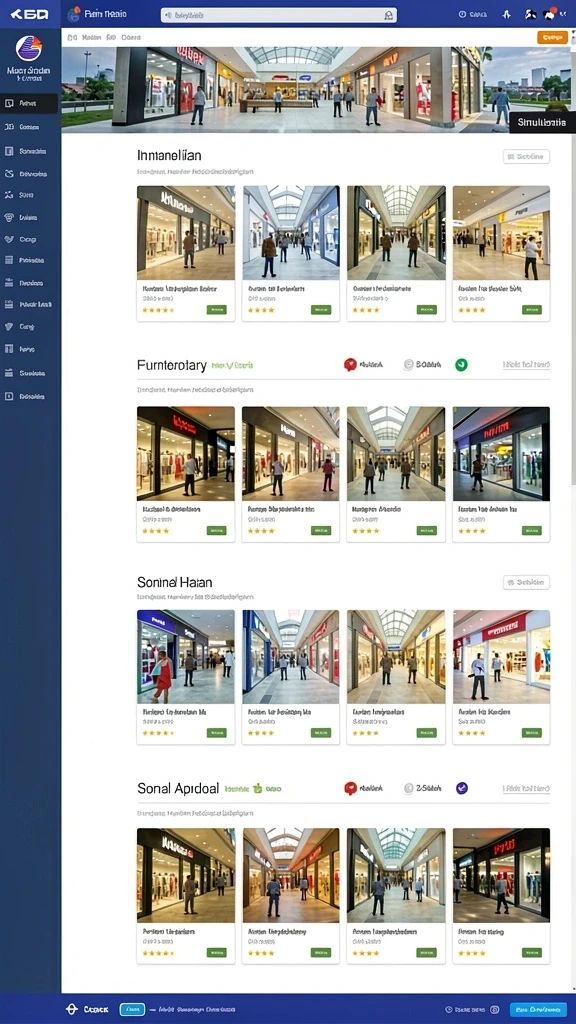Viewport: 576px width, 1024px height.
Task: Click the green circular icon in Furnterotary row
Action: click(x=461, y=364)
